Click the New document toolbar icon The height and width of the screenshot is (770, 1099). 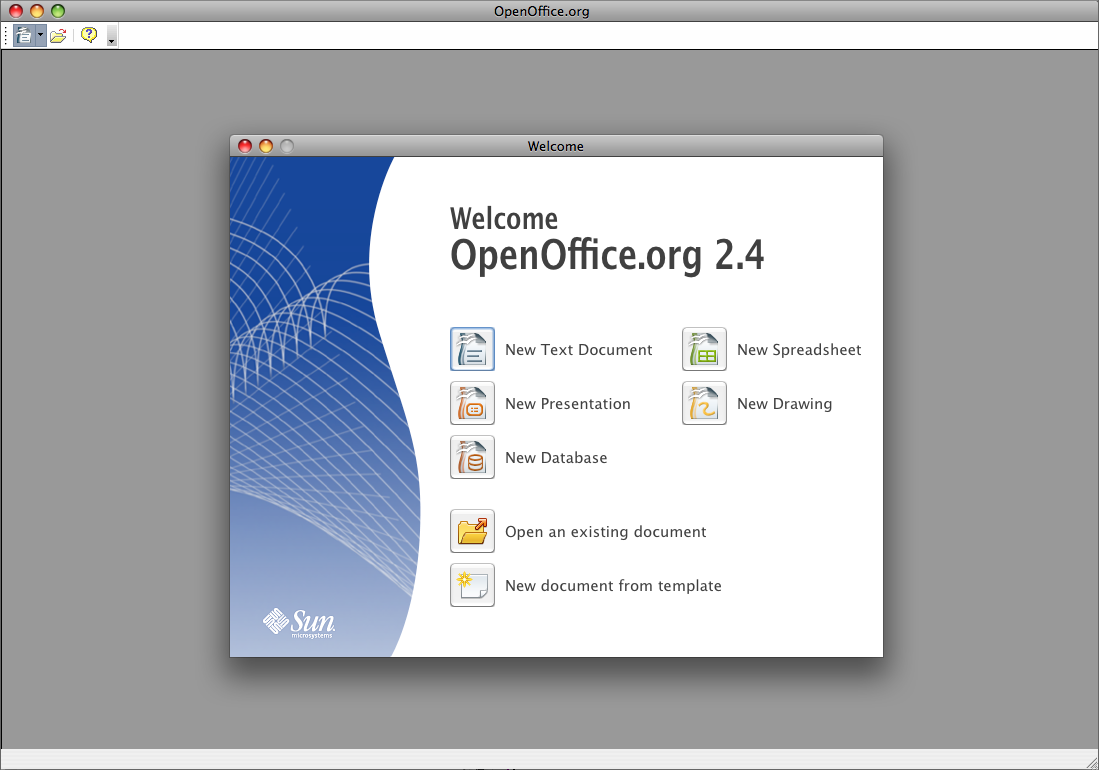click(x=24, y=36)
